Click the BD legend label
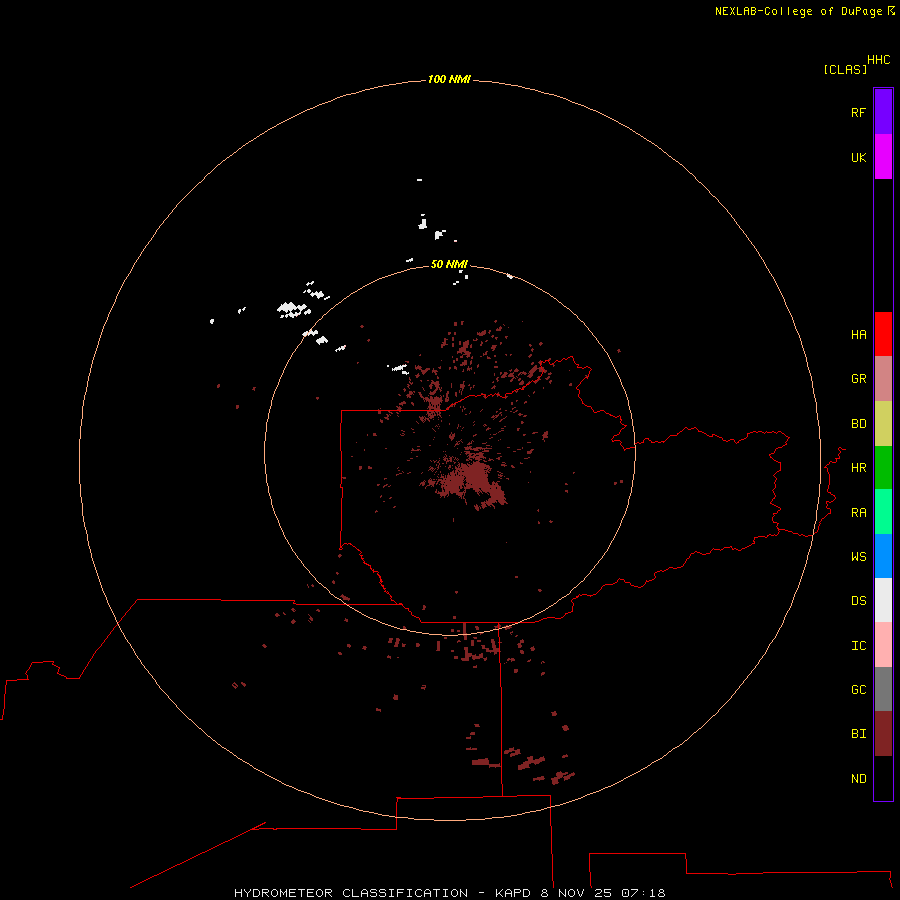Screen dimensions: 900x900 pyautogui.click(x=858, y=424)
